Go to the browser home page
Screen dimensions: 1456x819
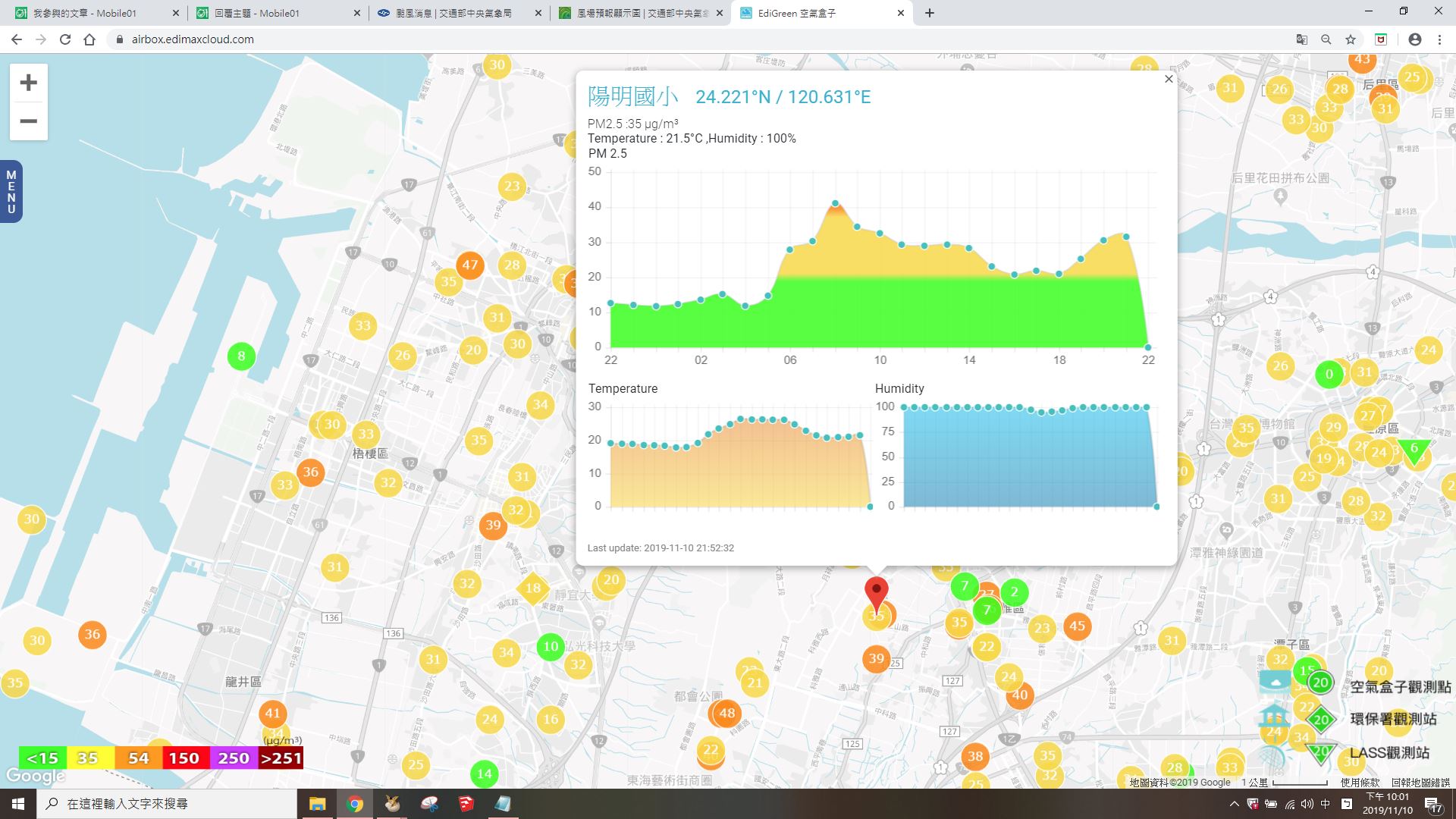point(89,39)
